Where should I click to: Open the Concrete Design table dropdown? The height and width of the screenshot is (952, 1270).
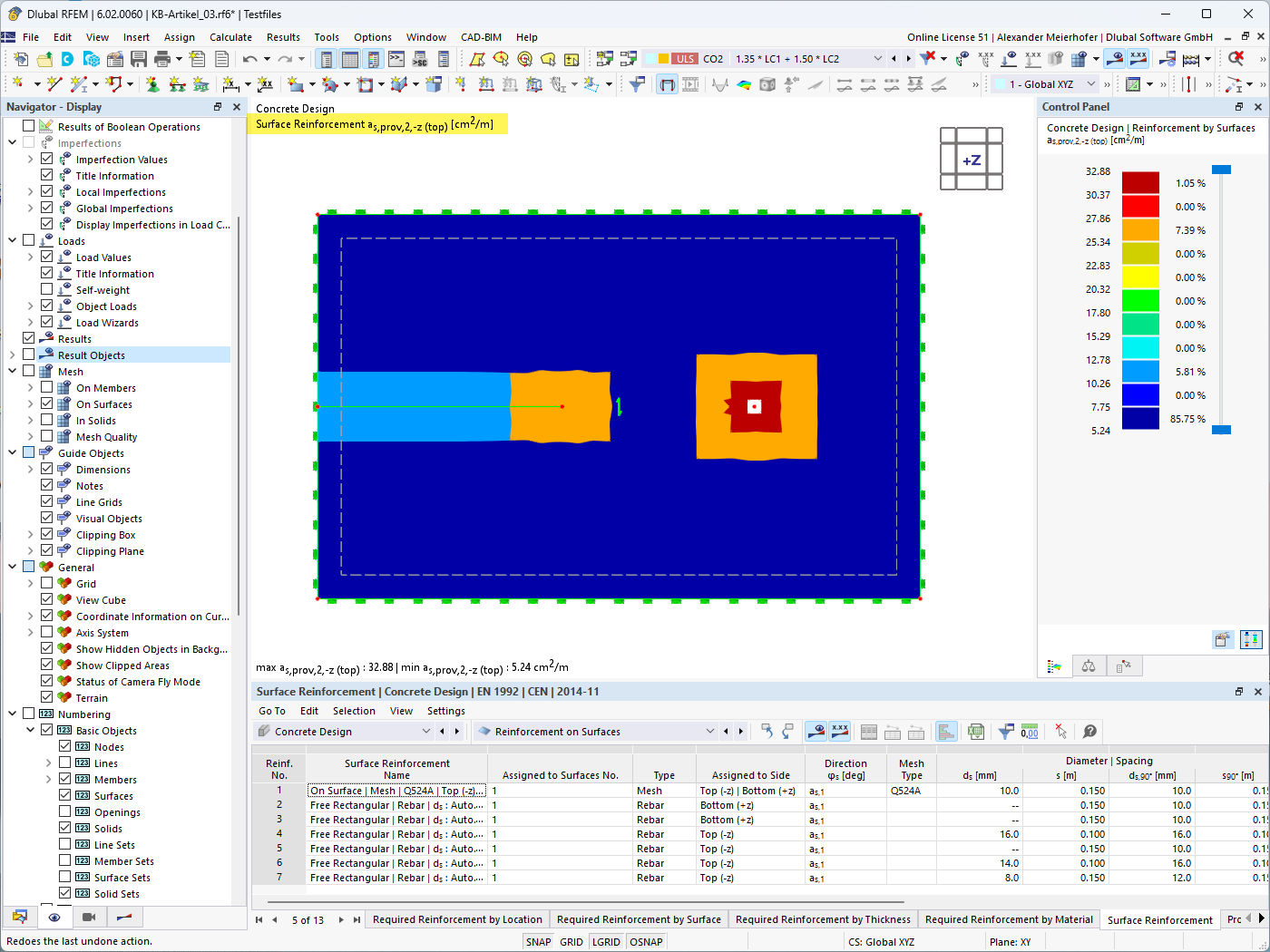point(426,732)
